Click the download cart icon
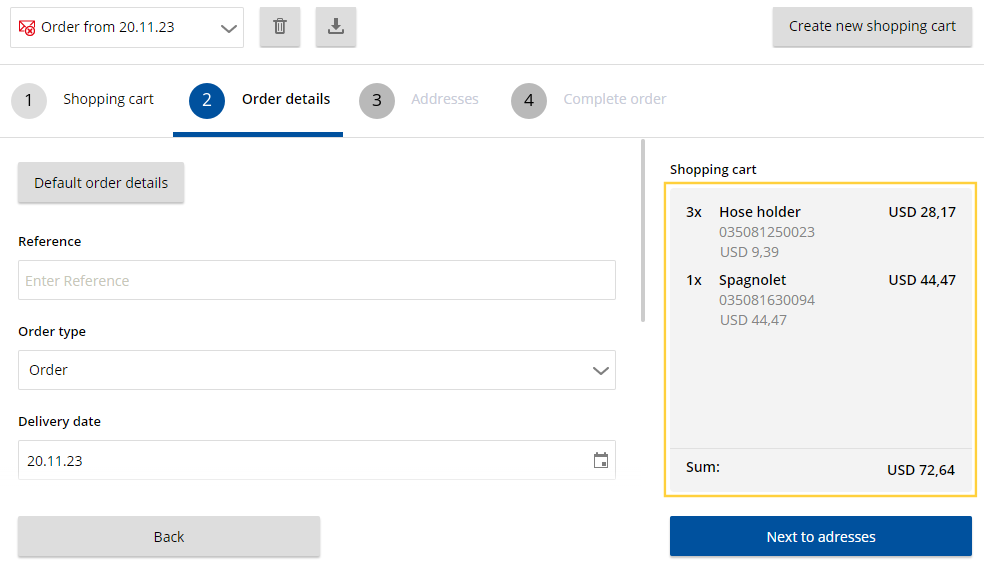 pyautogui.click(x=336, y=26)
